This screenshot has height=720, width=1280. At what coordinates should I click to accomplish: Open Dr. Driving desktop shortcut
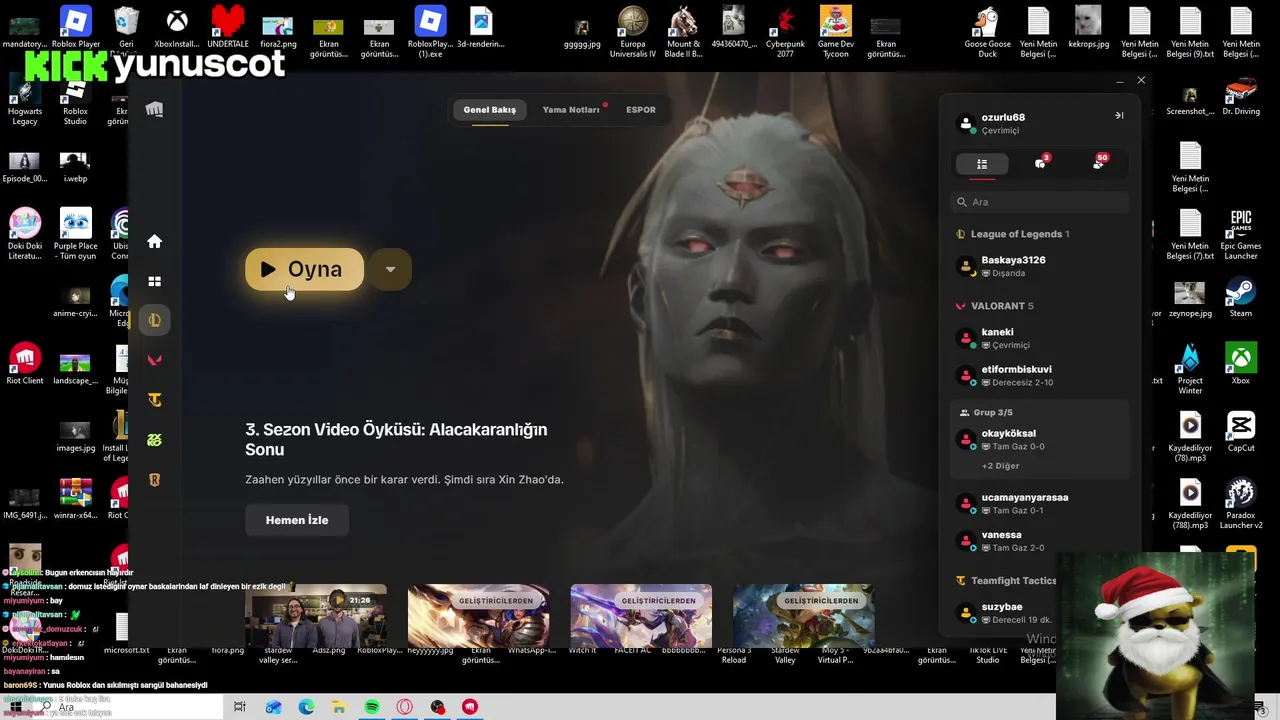tap(1241, 98)
